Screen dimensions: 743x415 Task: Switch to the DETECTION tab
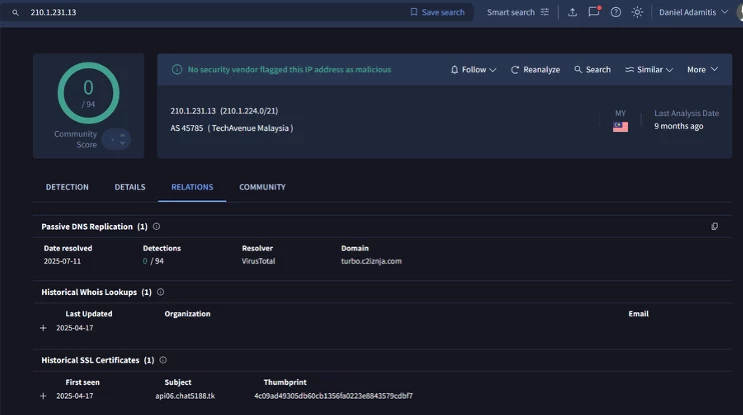pyautogui.click(x=67, y=187)
